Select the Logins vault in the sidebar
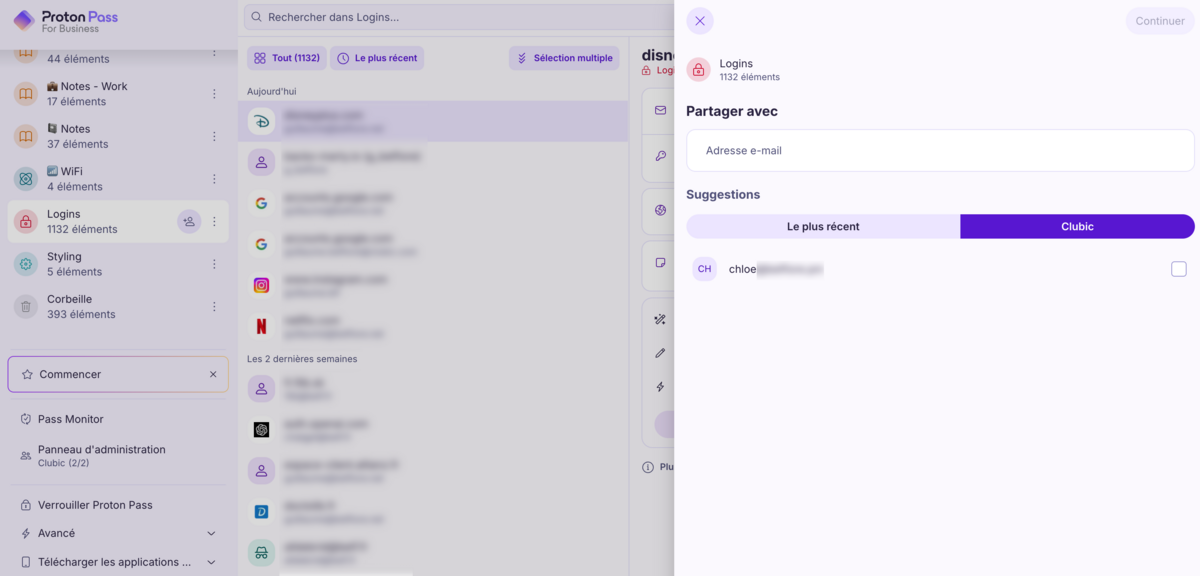The width and height of the screenshot is (1200, 576). click(x=118, y=221)
